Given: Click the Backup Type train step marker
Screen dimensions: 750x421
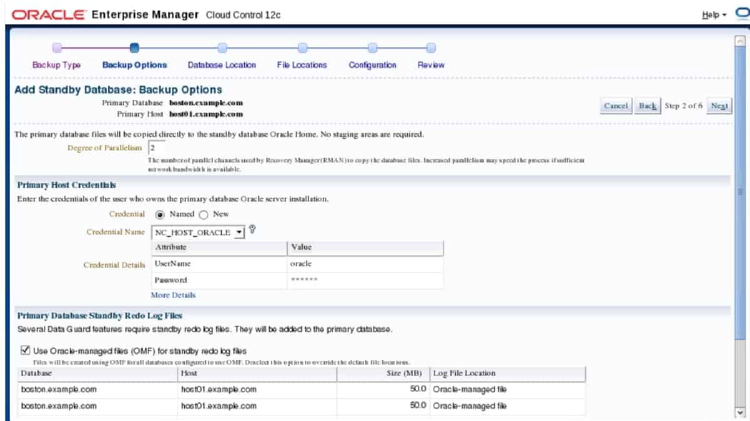Looking at the screenshot, I should [x=57, y=48].
